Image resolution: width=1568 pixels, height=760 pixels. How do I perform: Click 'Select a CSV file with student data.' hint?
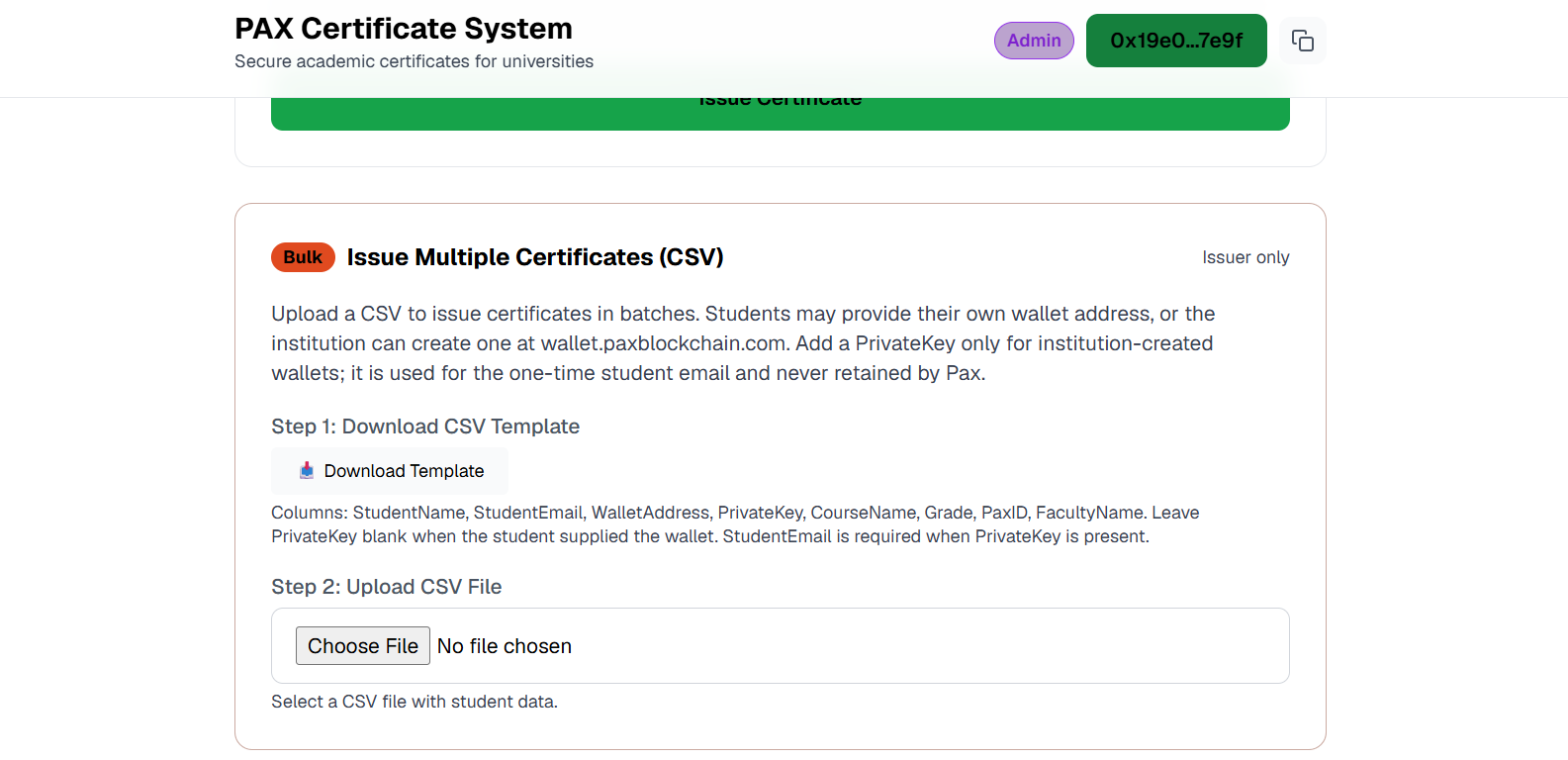click(x=415, y=702)
